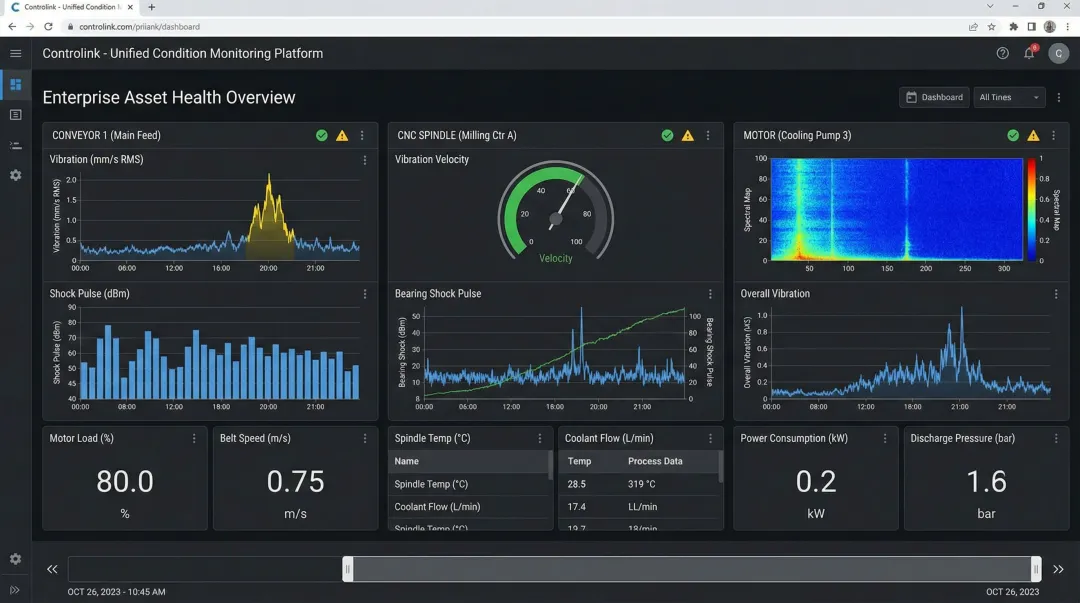Click the green health status on CNC SPINDLE
Viewport: 1080px width, 603px height.
click(667, 135)
